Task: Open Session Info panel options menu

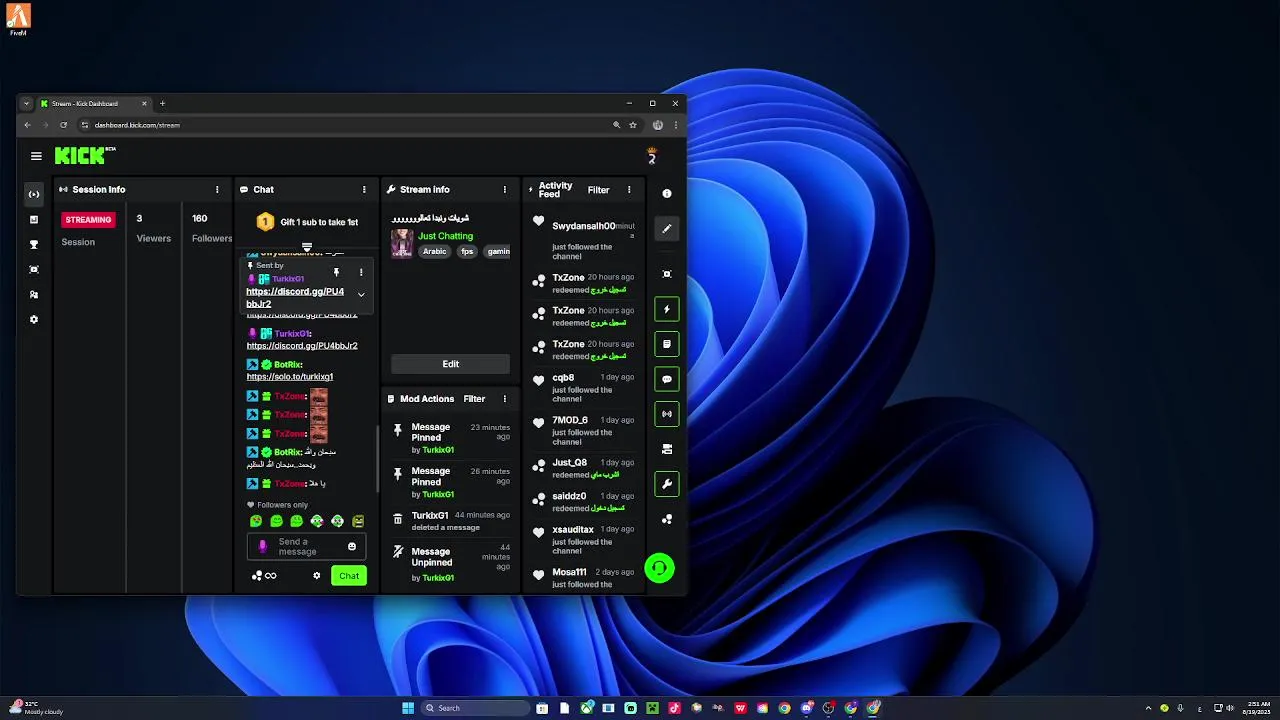Action: point(217,189)
